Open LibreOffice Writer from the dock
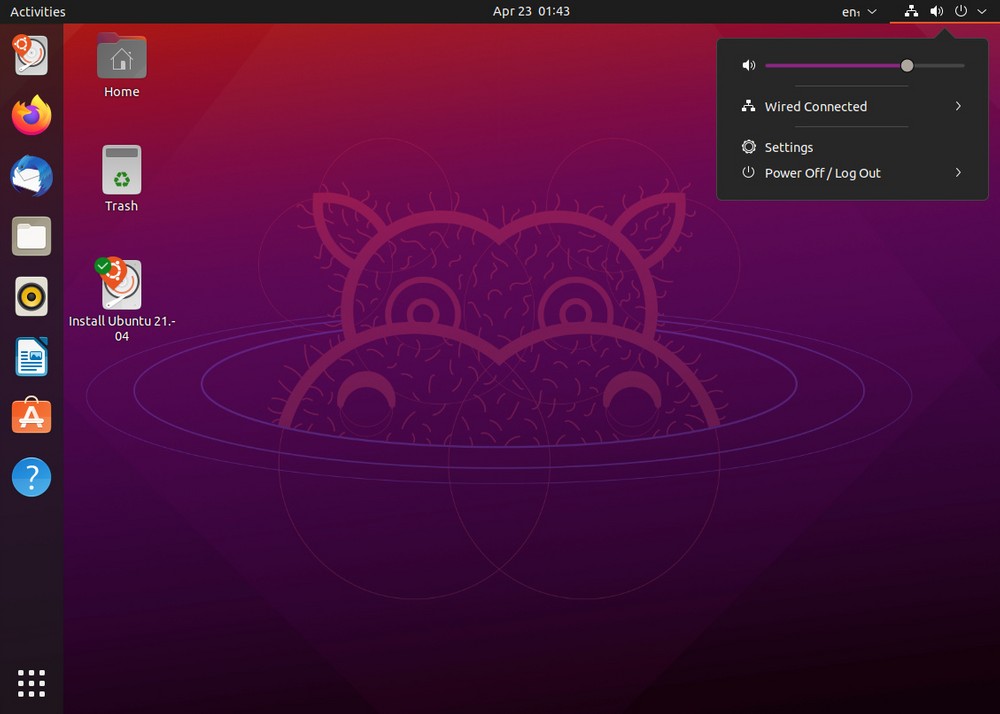Image resolution: width=1000 pixels, height=714 pixels. point(32,357)
